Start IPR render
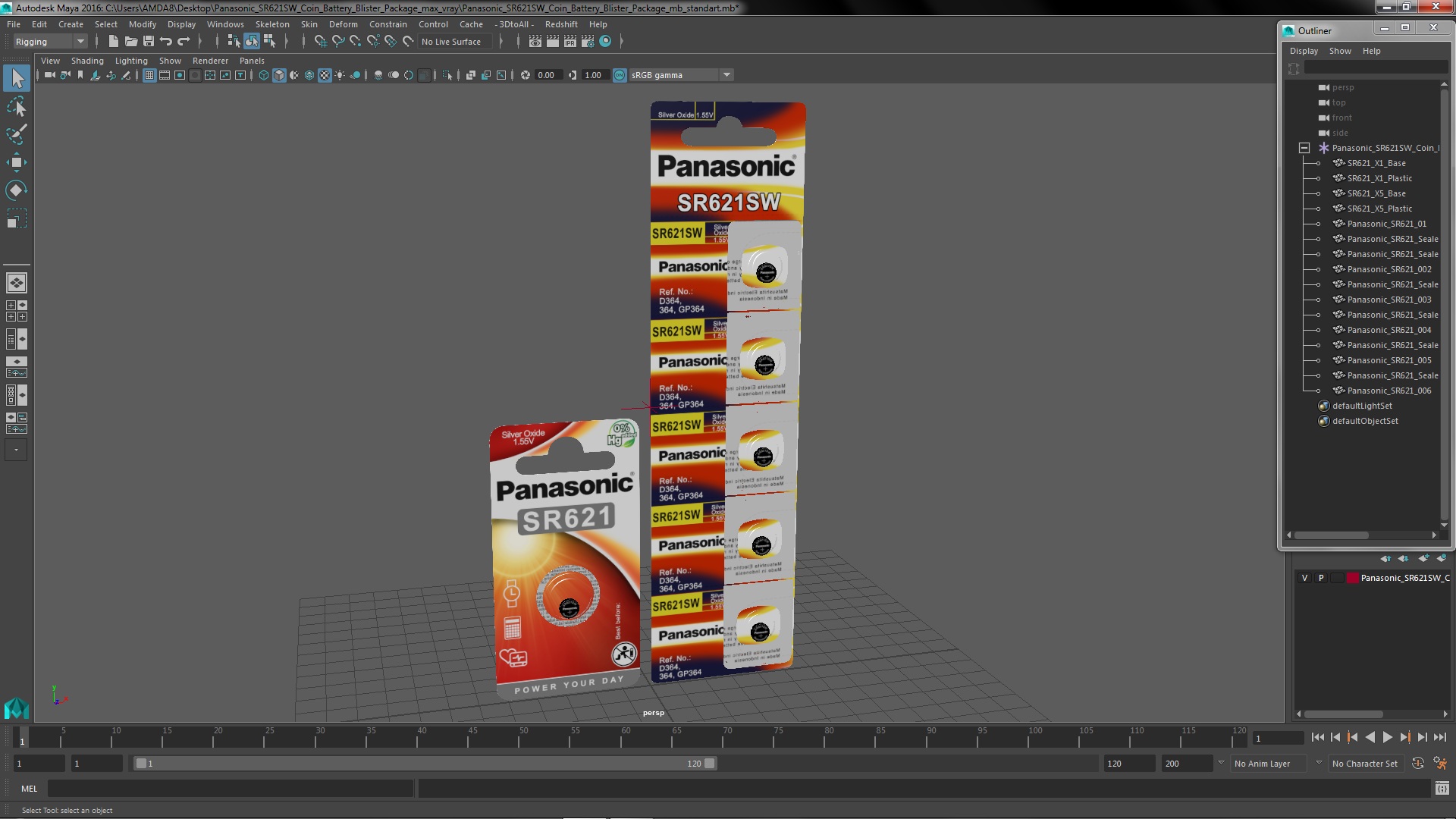This screenshot has height=819, width=1456. click(x=570, y=42)
